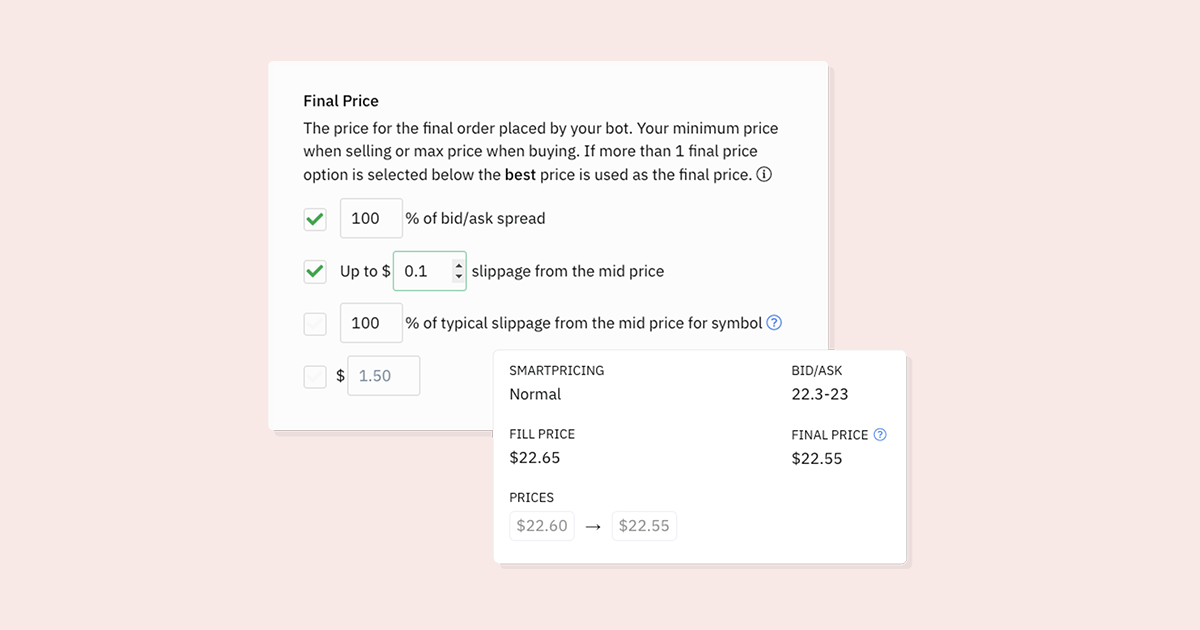
Task: Focus the 0.1 dollar slippage input
Action: pos(422,271)
